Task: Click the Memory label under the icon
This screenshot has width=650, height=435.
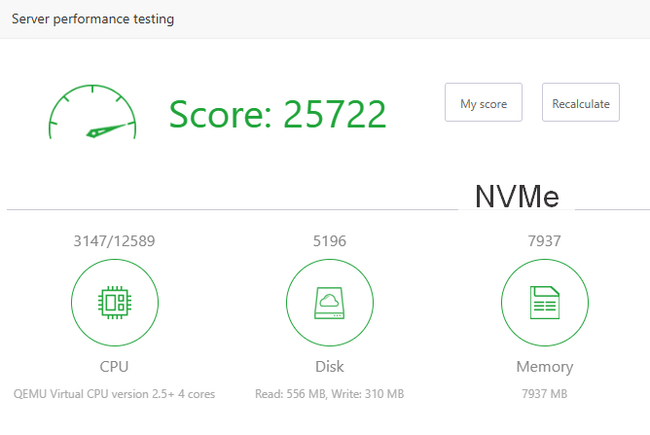Action: tap(544, 367)
